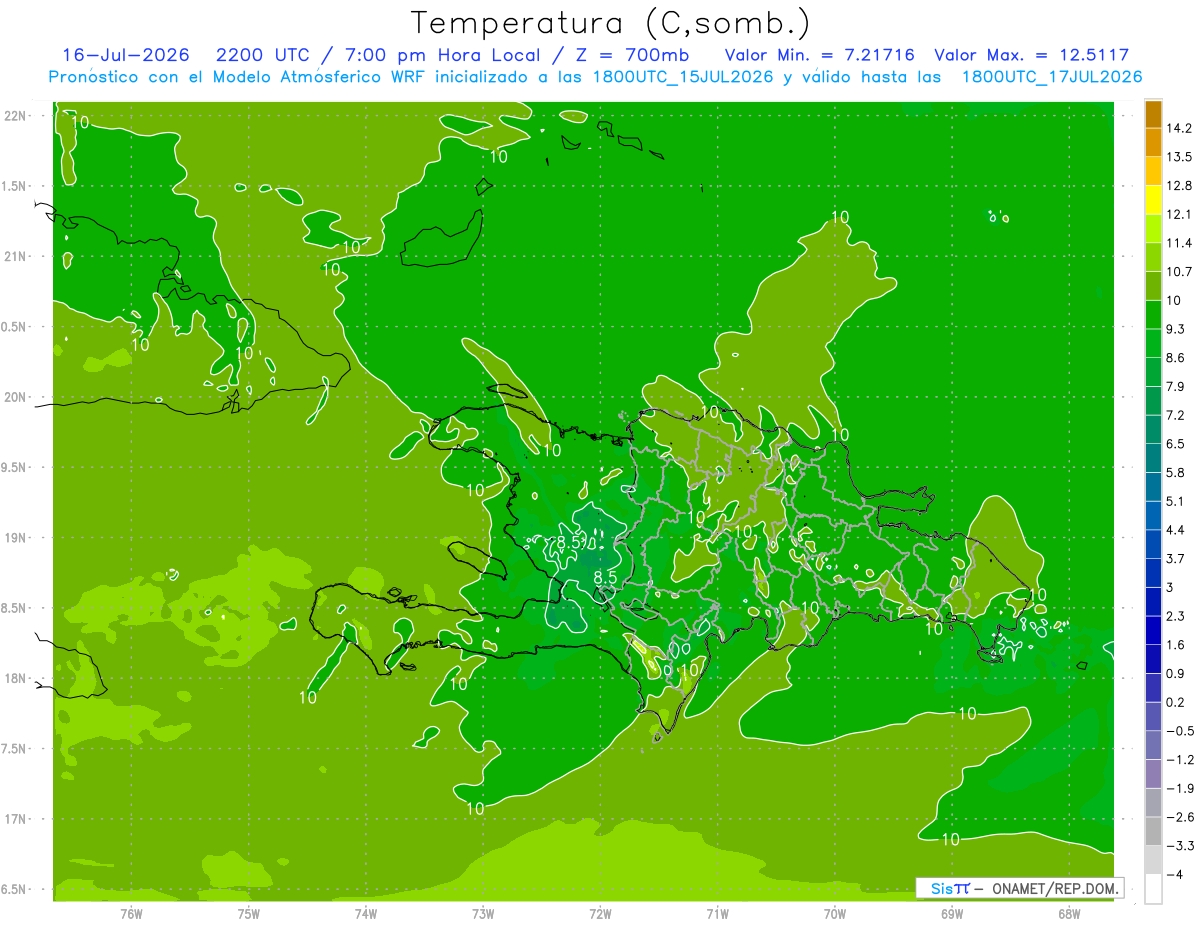Pick the white swatch below -4
The image size is (1200, 927).
point(1153,888)
